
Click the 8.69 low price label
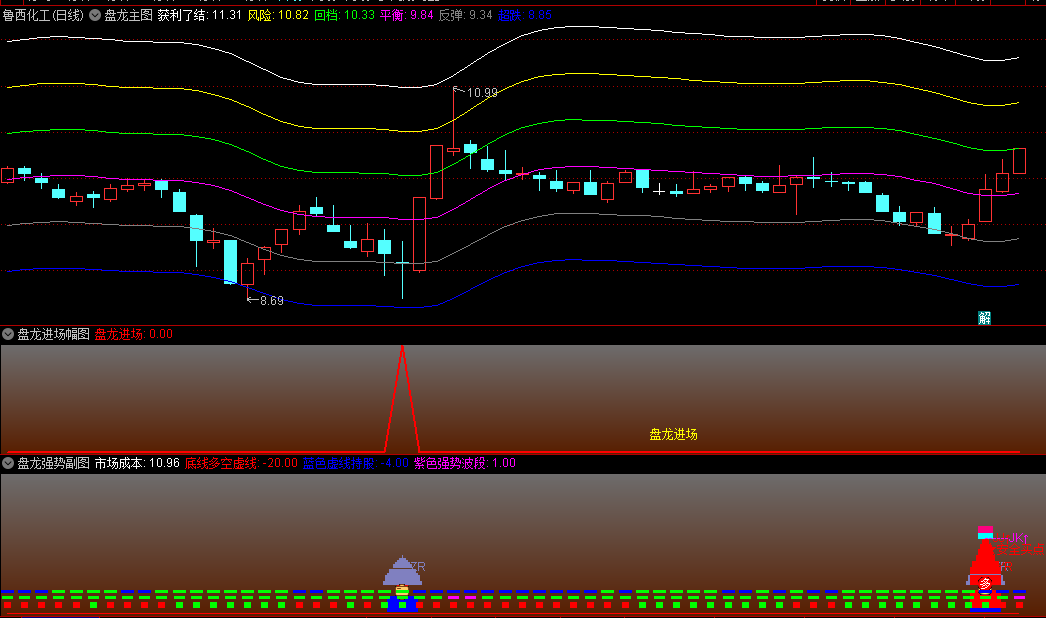(272, 301)
